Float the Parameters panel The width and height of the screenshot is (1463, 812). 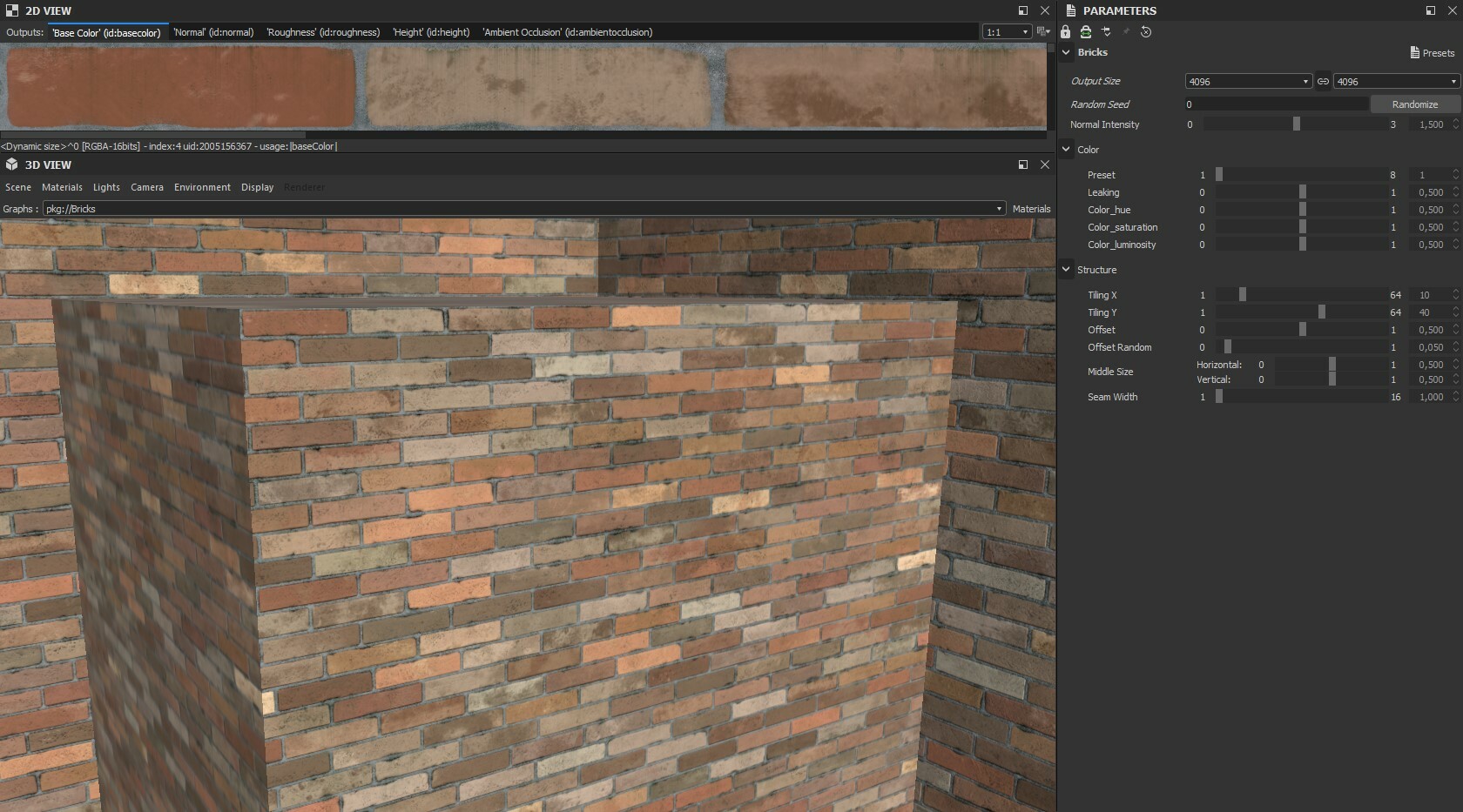coord(1431,10)
